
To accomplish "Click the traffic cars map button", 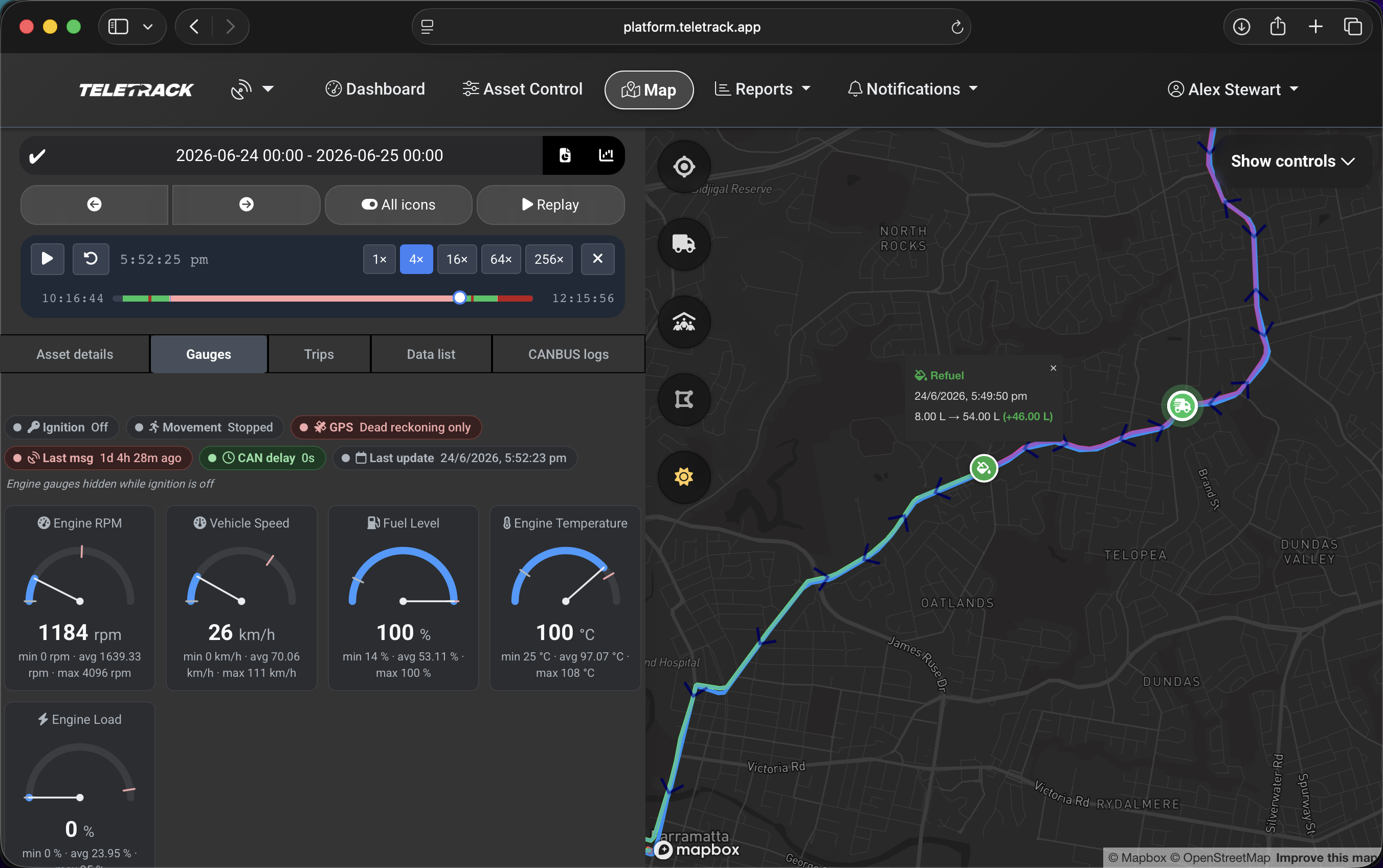I will click(x=684, y=322).
